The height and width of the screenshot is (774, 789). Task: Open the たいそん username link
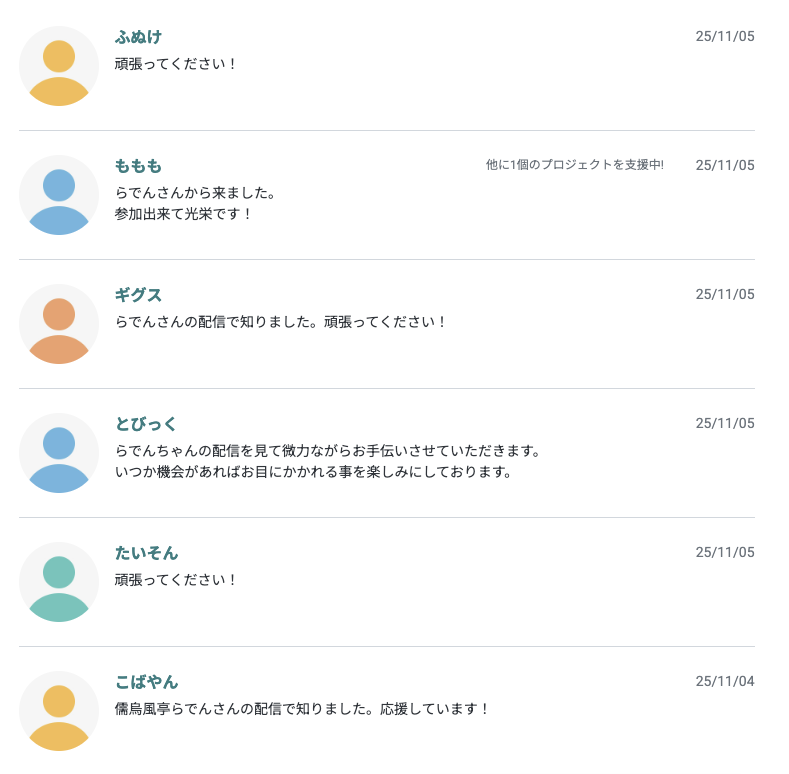point(146,553)
